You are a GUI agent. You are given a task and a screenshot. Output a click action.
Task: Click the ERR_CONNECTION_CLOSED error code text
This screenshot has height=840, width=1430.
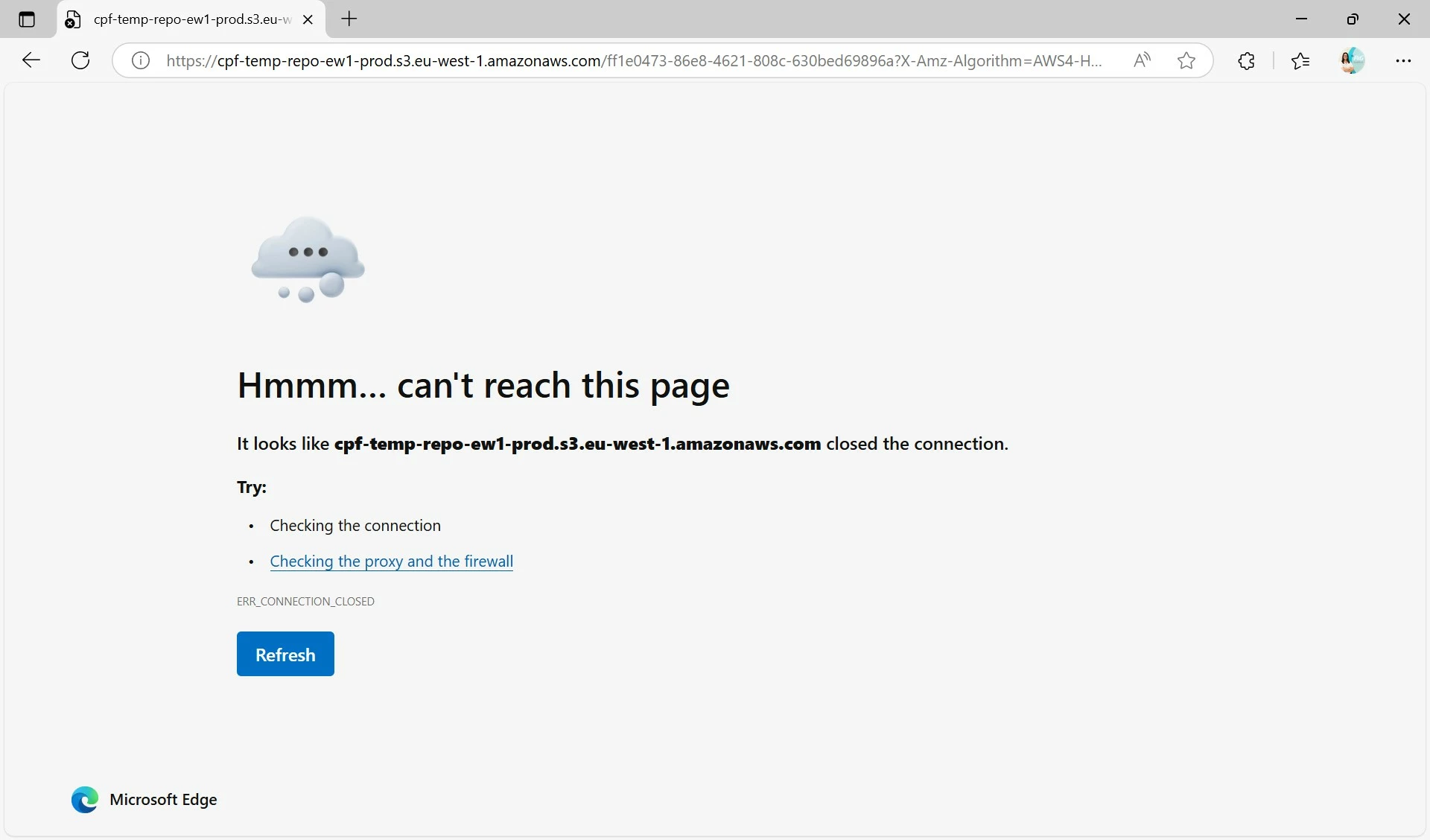tap(305, 601)
